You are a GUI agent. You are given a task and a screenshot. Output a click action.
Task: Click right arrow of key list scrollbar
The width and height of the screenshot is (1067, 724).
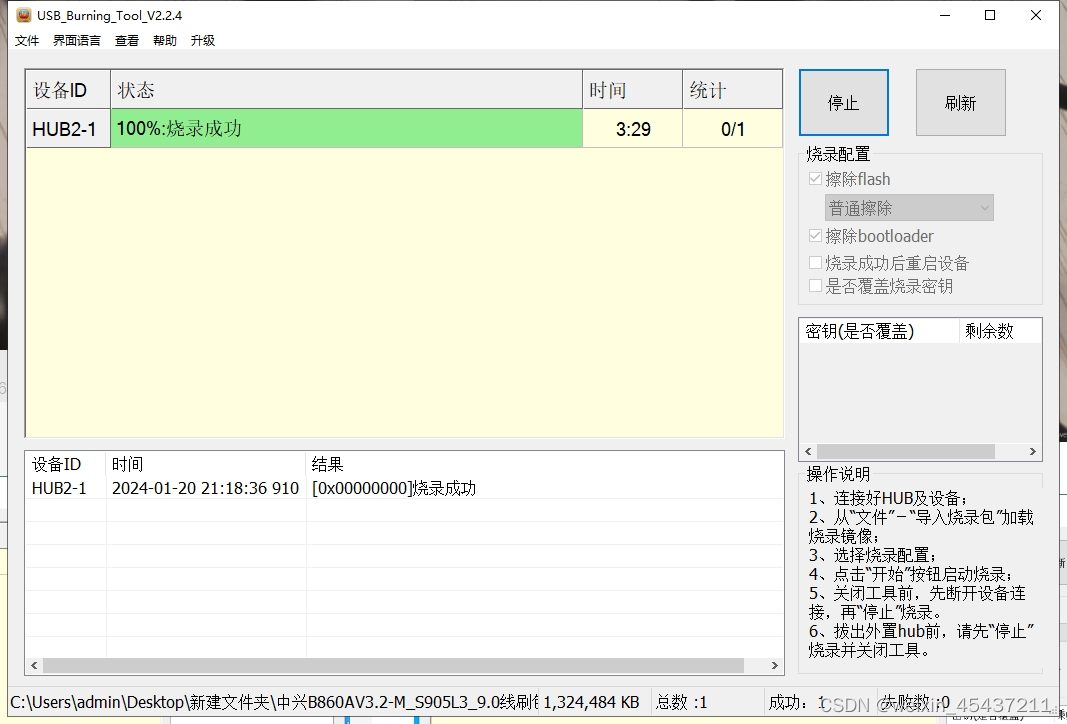pos(1032,452)
